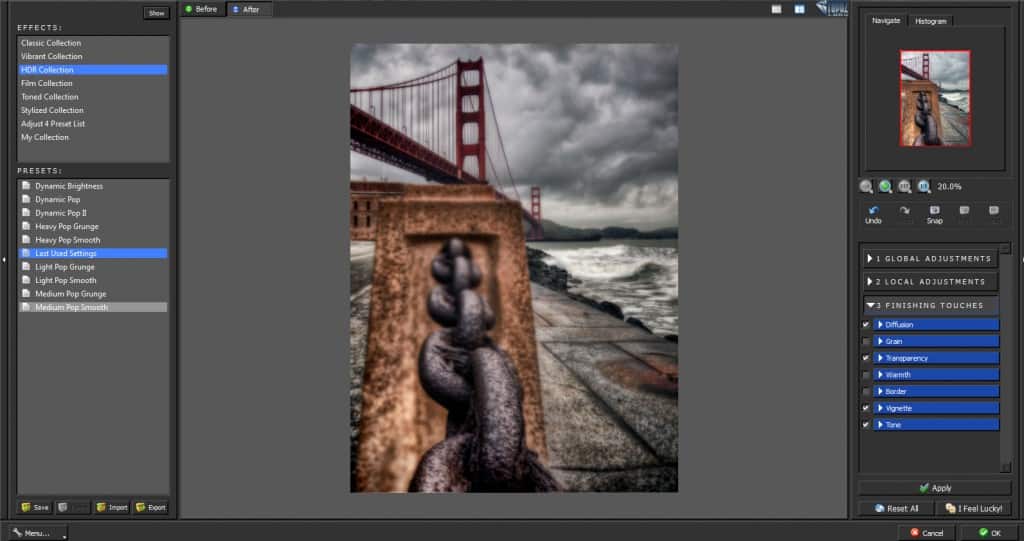Switch to the Histogram tab
1024x541 pixels.
[x=930, y=22]
